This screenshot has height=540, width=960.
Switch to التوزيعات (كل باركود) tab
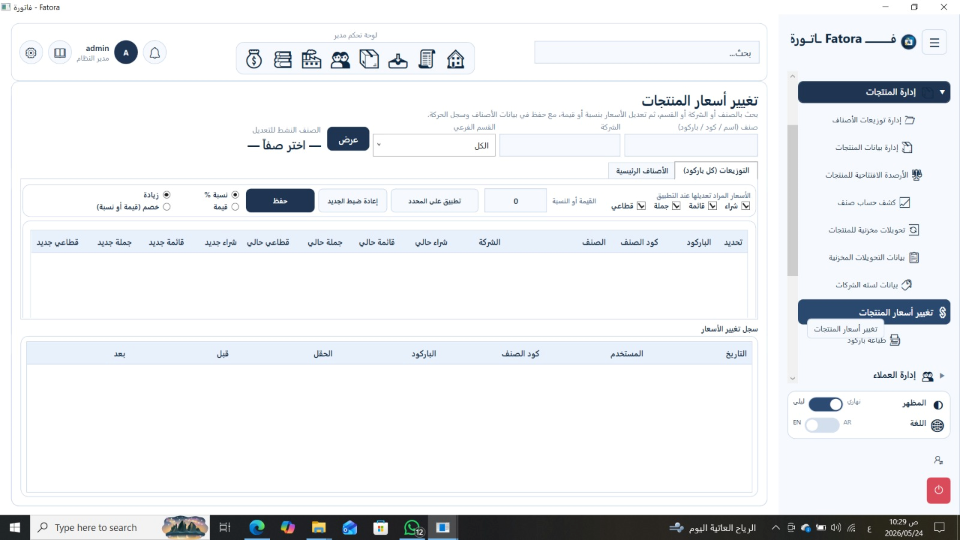click(x=716, y=171)
